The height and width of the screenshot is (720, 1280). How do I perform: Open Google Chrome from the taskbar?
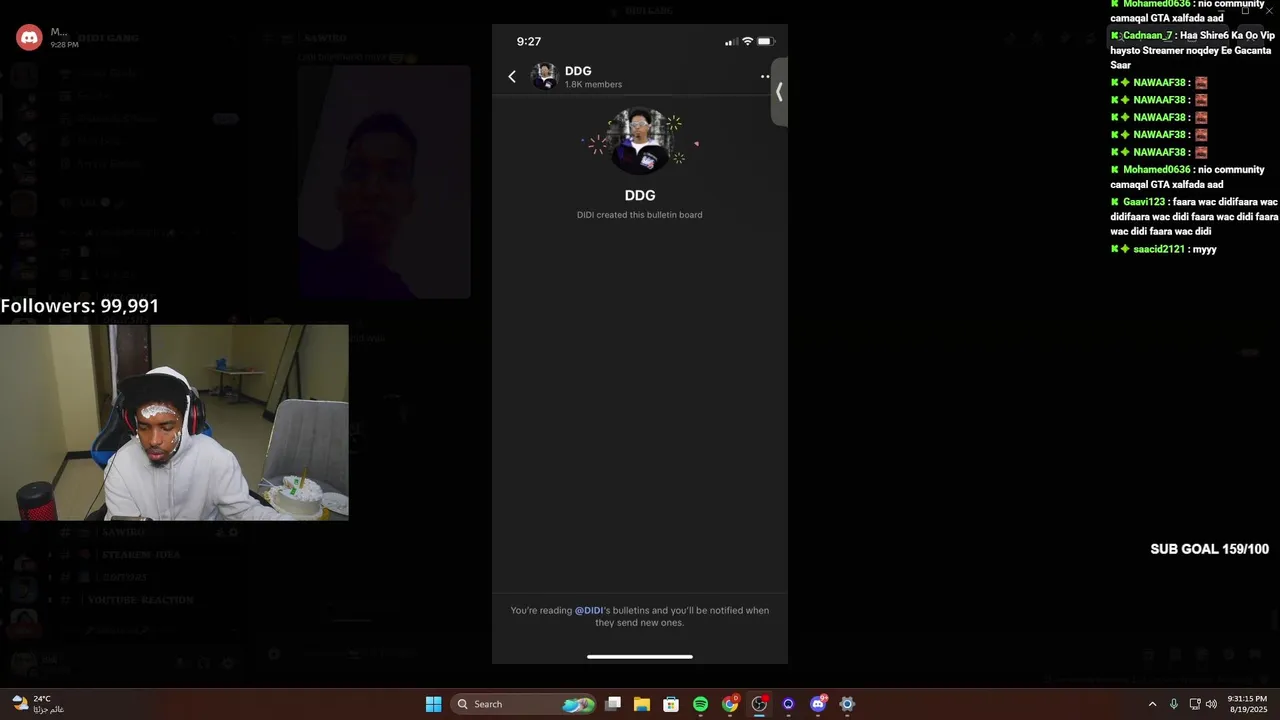pos(730,704)
